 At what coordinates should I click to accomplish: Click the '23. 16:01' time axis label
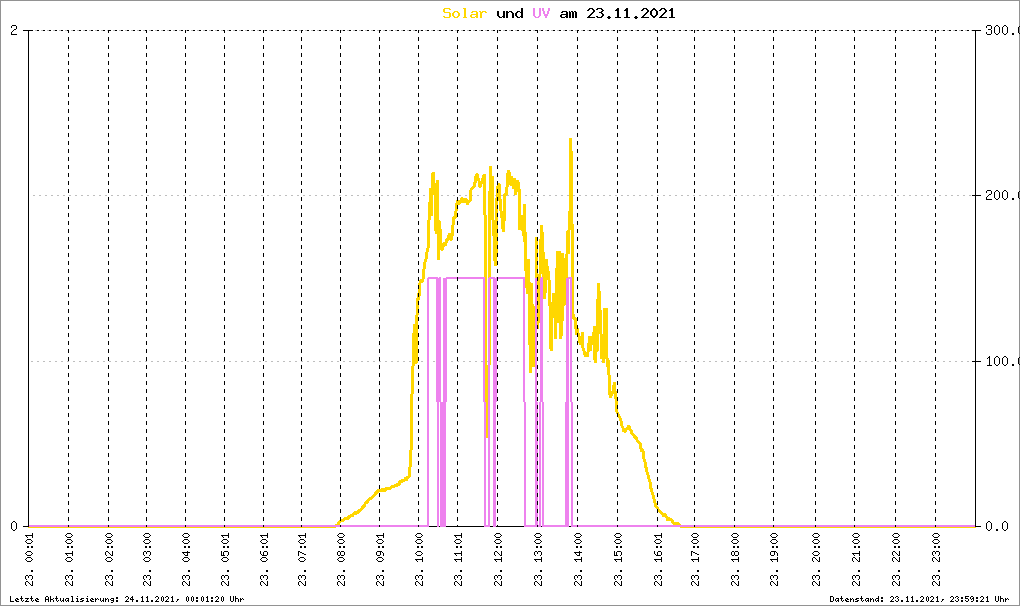click(658, 560)
